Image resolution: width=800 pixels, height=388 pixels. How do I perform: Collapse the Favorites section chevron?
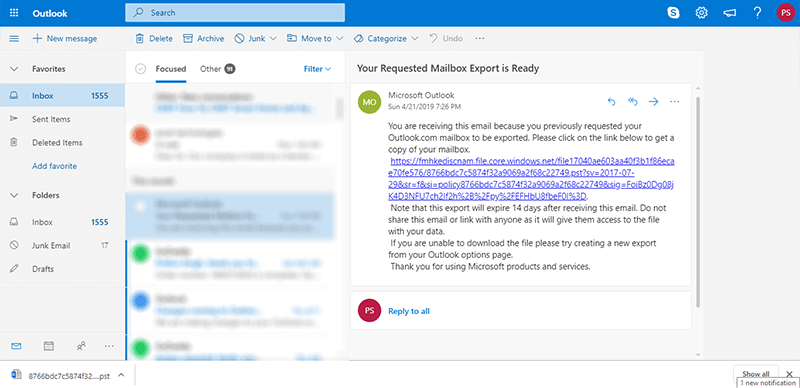(x=14, y=69)
